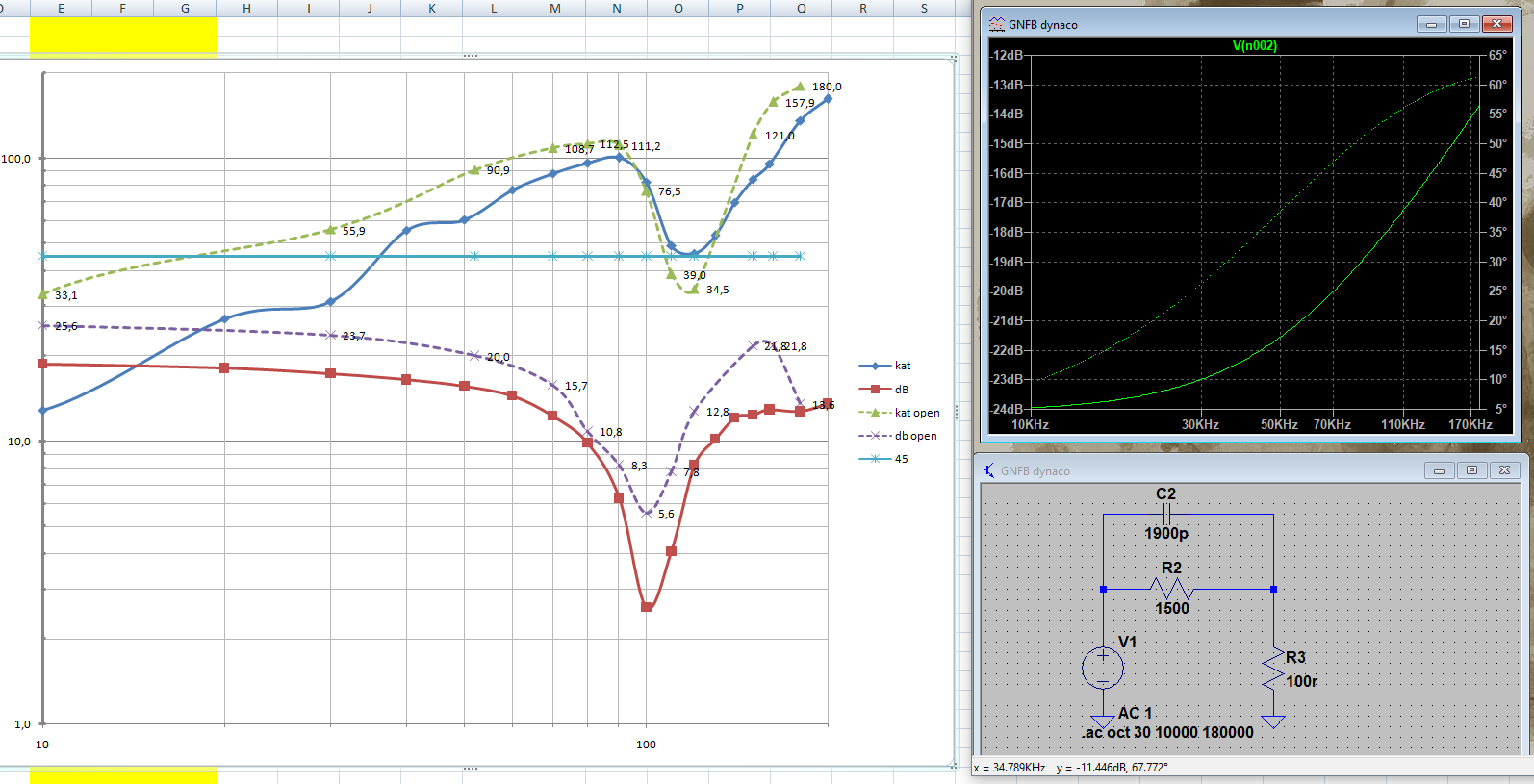This screenshot has width=1534, height=784.
Task: Close the schematic window
Action: (1504, 470)
